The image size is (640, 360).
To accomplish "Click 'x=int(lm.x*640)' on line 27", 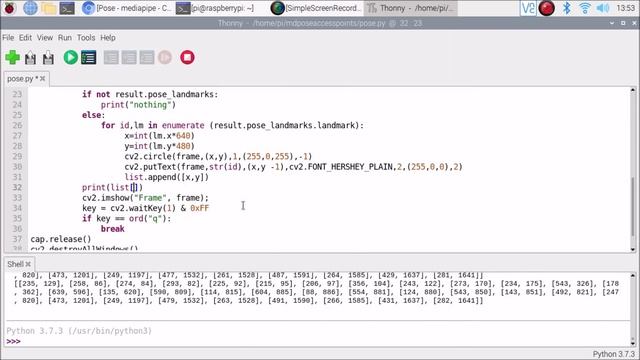I will [x=160, y=136].
